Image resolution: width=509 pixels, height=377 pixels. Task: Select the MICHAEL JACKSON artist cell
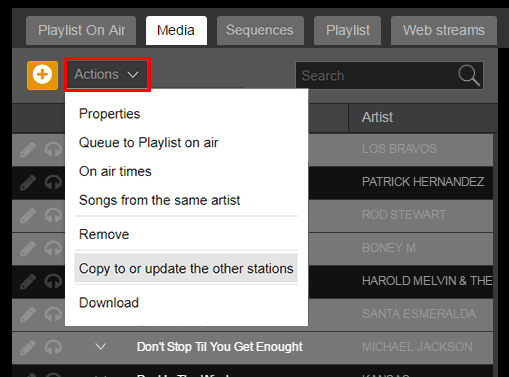417,347
